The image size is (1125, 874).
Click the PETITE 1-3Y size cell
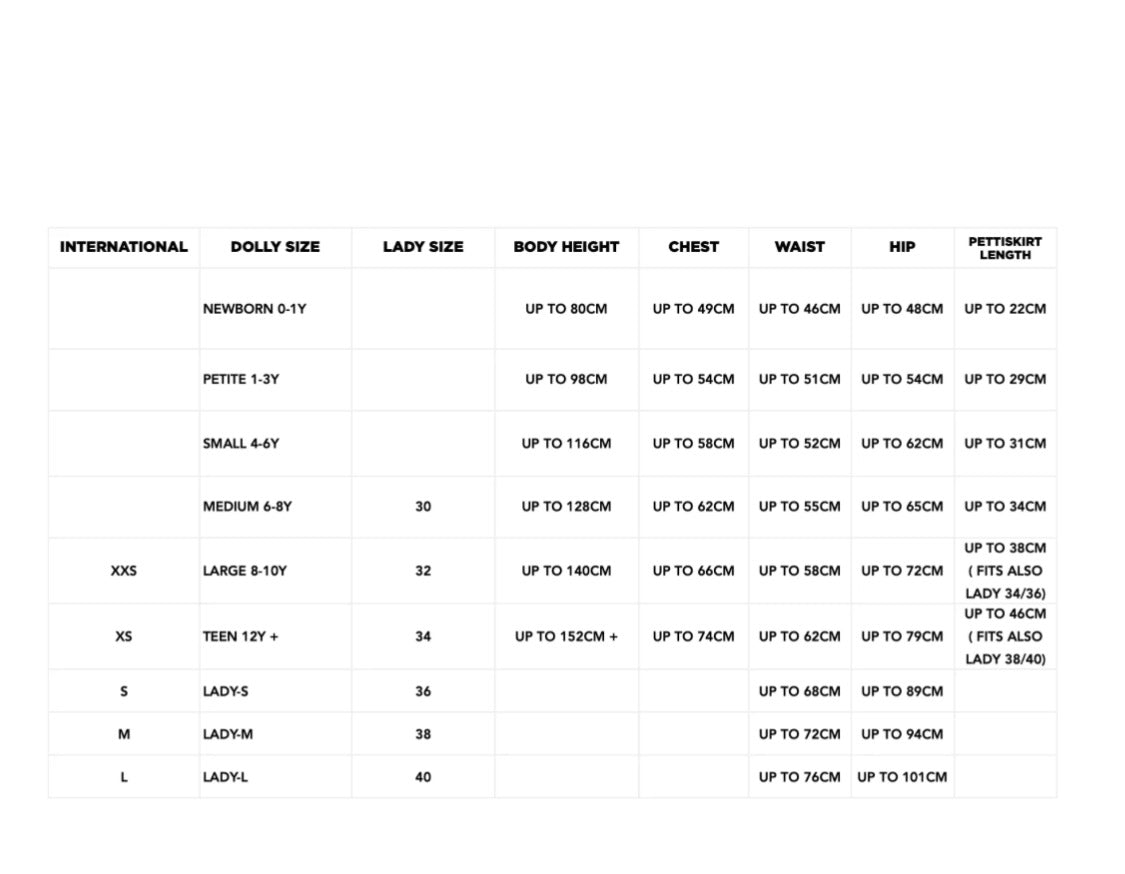(x=240, y=380)
